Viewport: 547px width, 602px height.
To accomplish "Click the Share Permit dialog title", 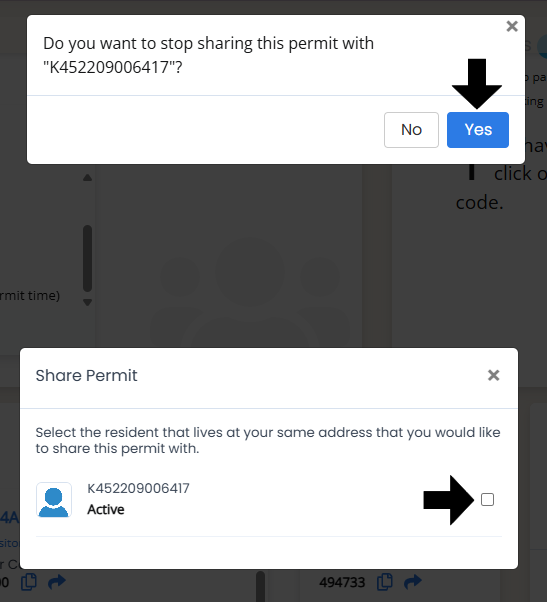I will point(86,375).
